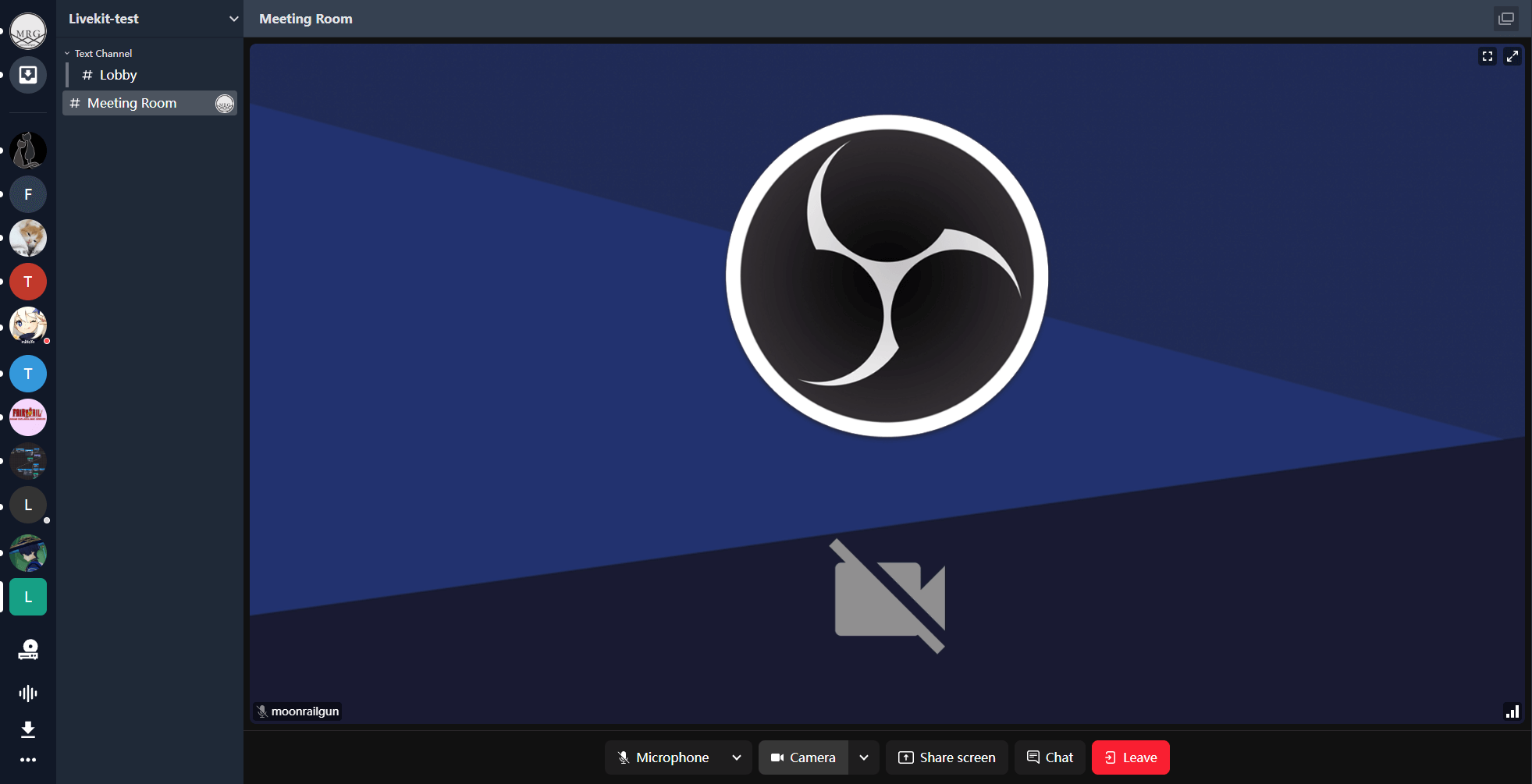Screen dimensions: 1532x784
Task: Click the Share screen button
Action: point(947,757)
